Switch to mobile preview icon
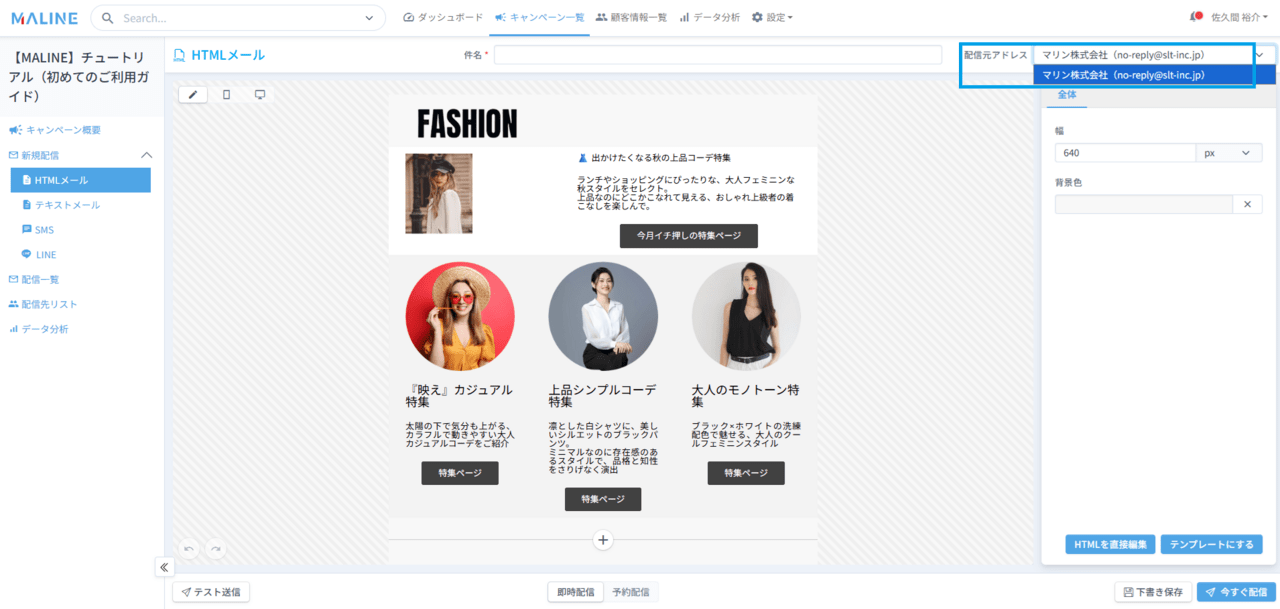This screenshot has height=609, width=1280. click(226, 94)
